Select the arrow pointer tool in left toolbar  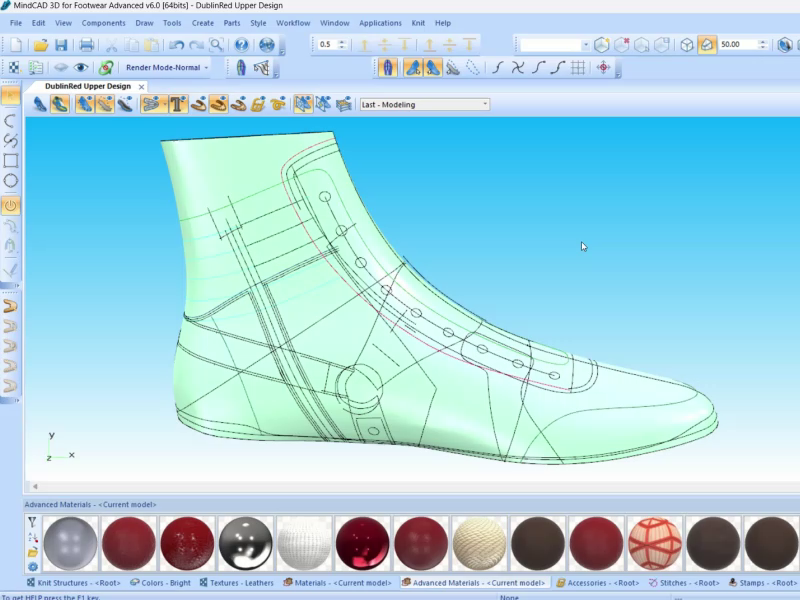(x=11, y=96)
